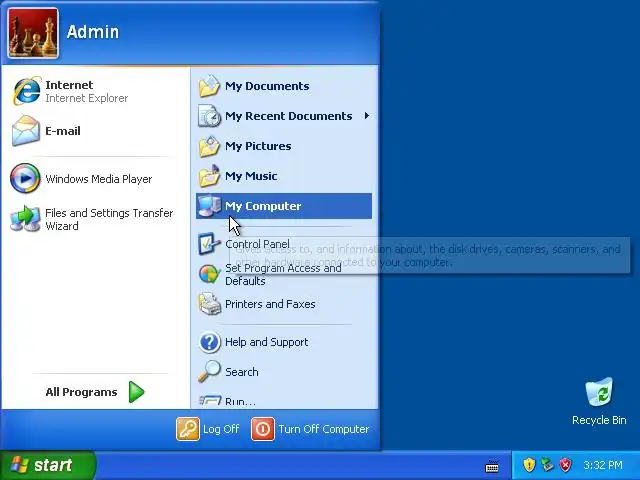Click the Admin chess user picture
This screenshot has width=640, height=480.
tap(33, 33)
